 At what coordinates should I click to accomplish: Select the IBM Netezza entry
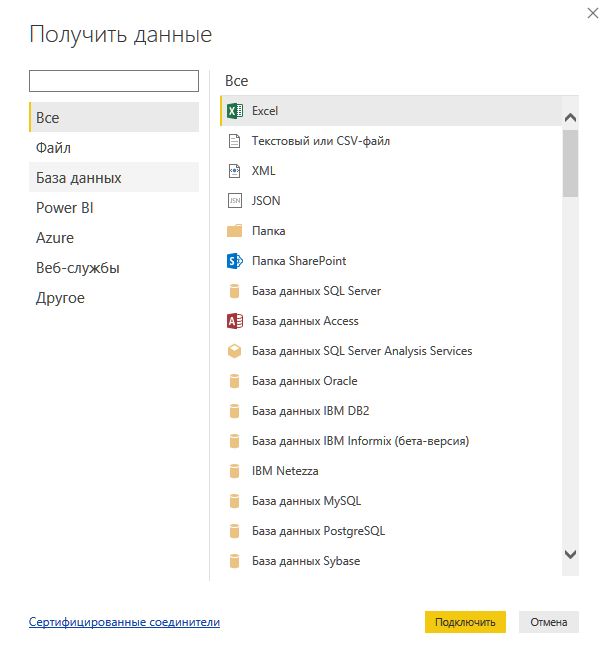[x=391, y=471]
